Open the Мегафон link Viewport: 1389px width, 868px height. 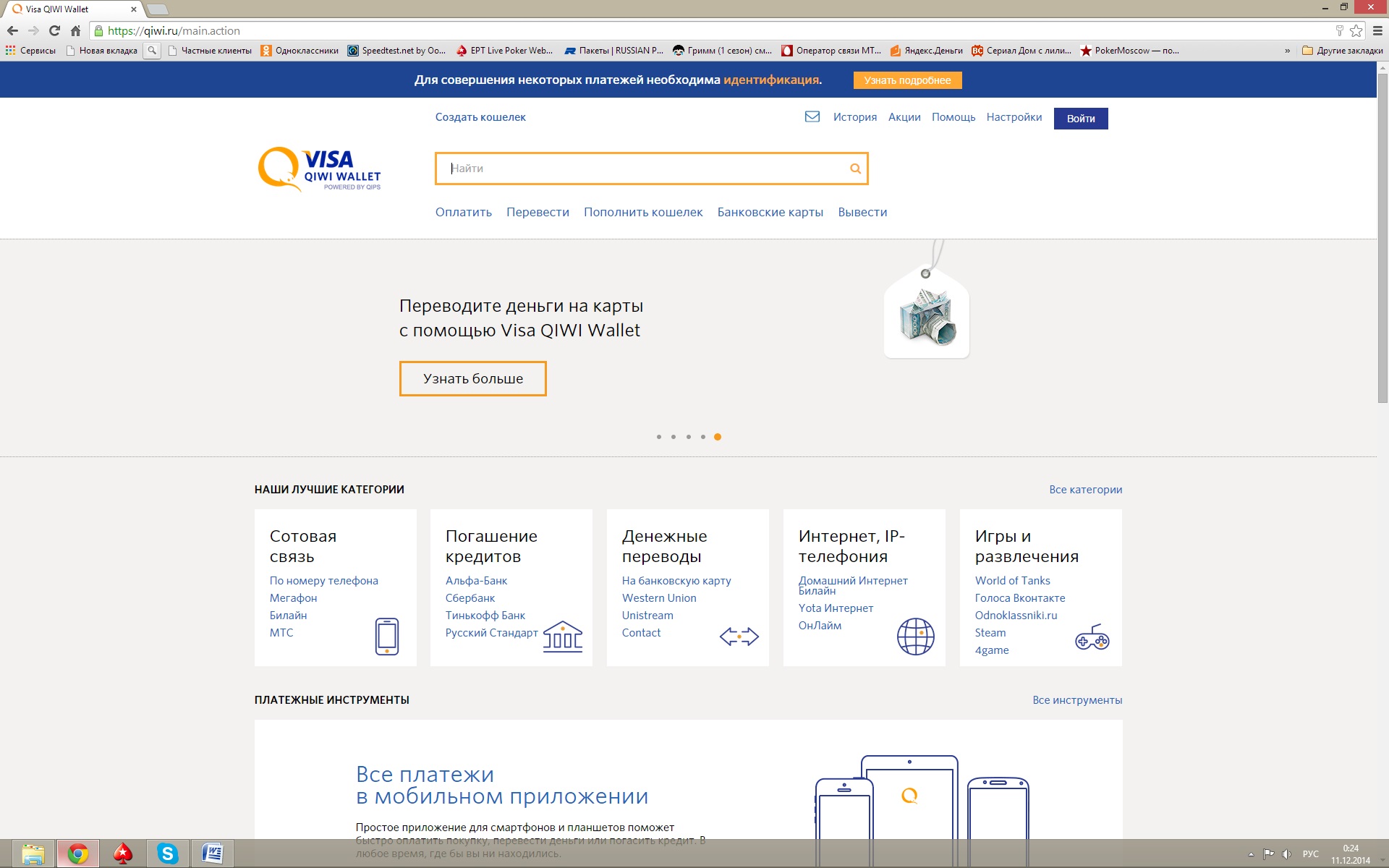pos(293,598)
